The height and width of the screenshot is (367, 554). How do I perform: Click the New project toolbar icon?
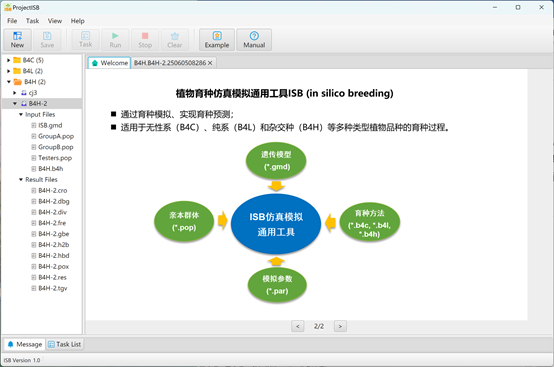17,40
